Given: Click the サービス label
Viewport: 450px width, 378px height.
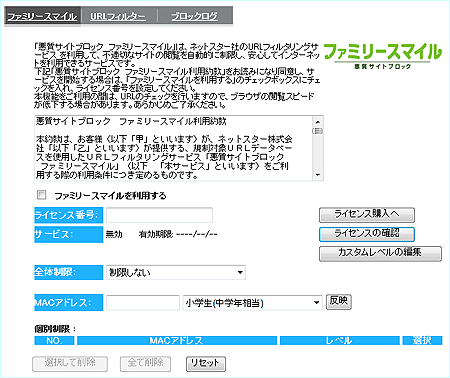Looking at the screenshot, I should (69, 234).
